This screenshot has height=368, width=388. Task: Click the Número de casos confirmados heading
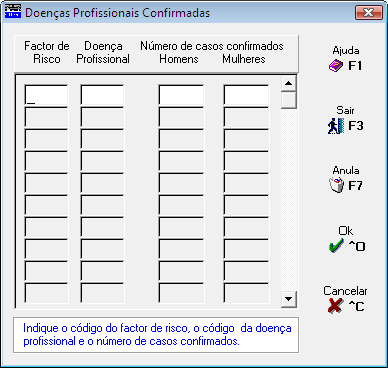pos(212,46)
